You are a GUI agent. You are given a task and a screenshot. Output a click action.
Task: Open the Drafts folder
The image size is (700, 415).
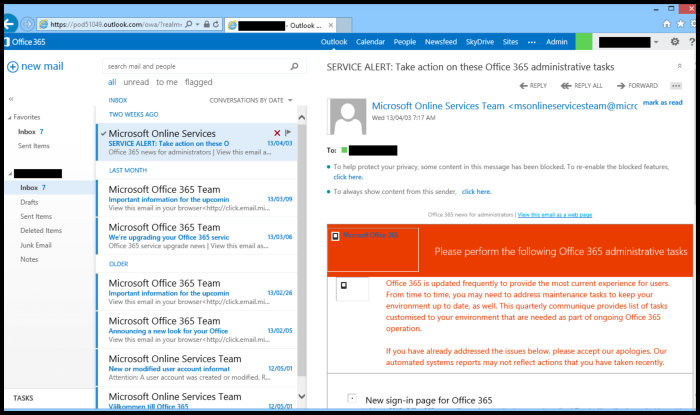pyautogui.click(x=29, y=202)
